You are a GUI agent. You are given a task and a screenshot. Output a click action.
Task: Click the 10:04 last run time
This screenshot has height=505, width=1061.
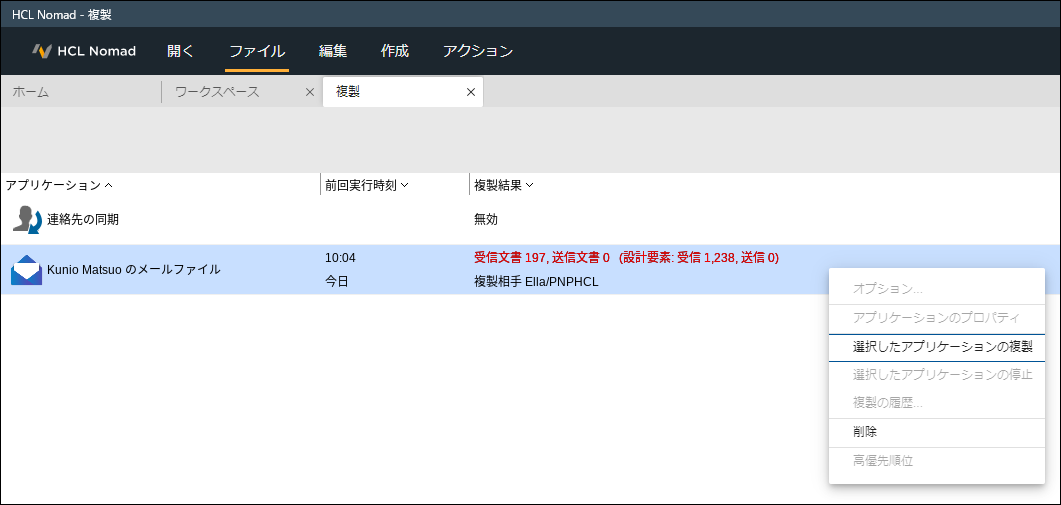tap(340, 257)
